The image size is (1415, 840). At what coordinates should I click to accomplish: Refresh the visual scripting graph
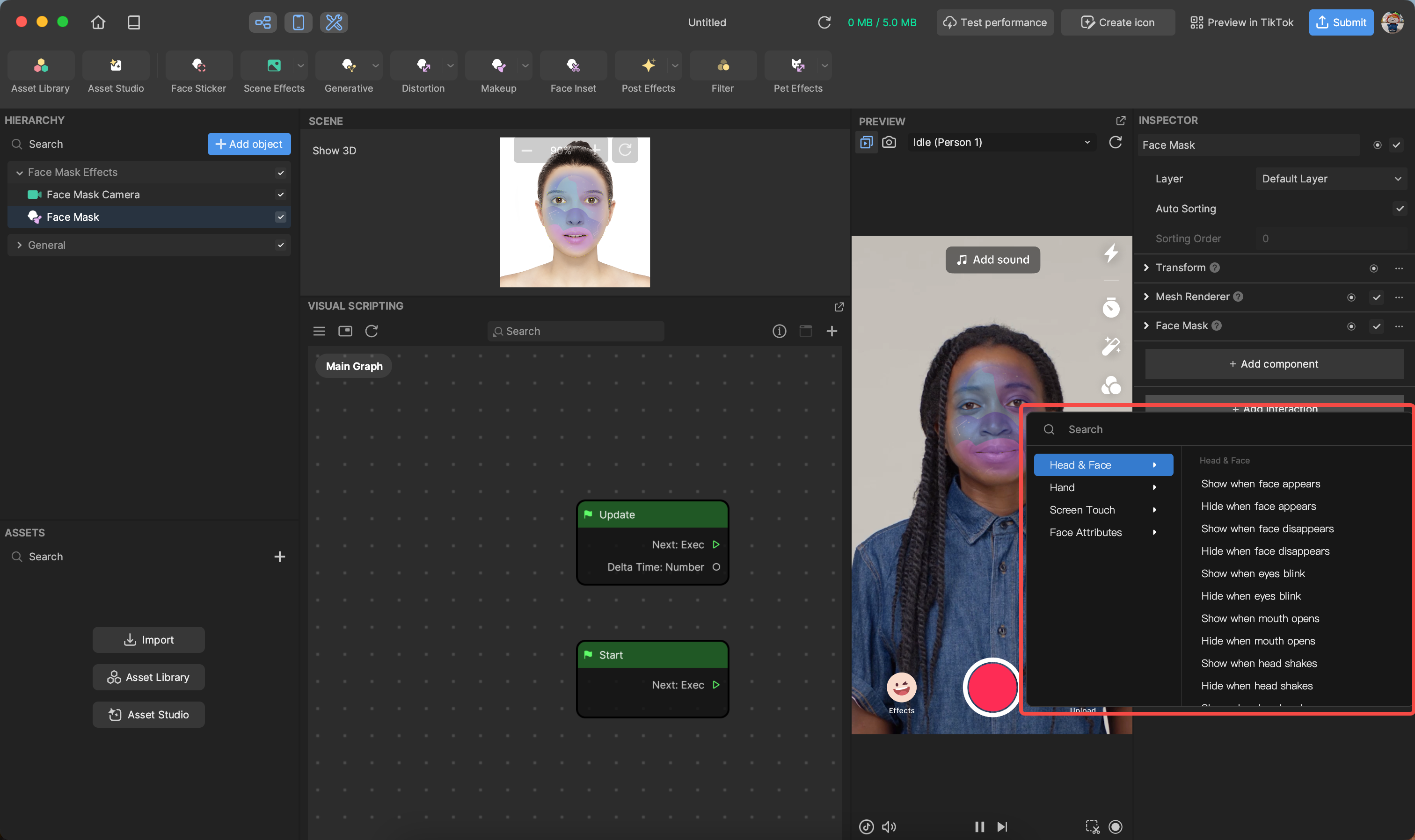point(372,332)
